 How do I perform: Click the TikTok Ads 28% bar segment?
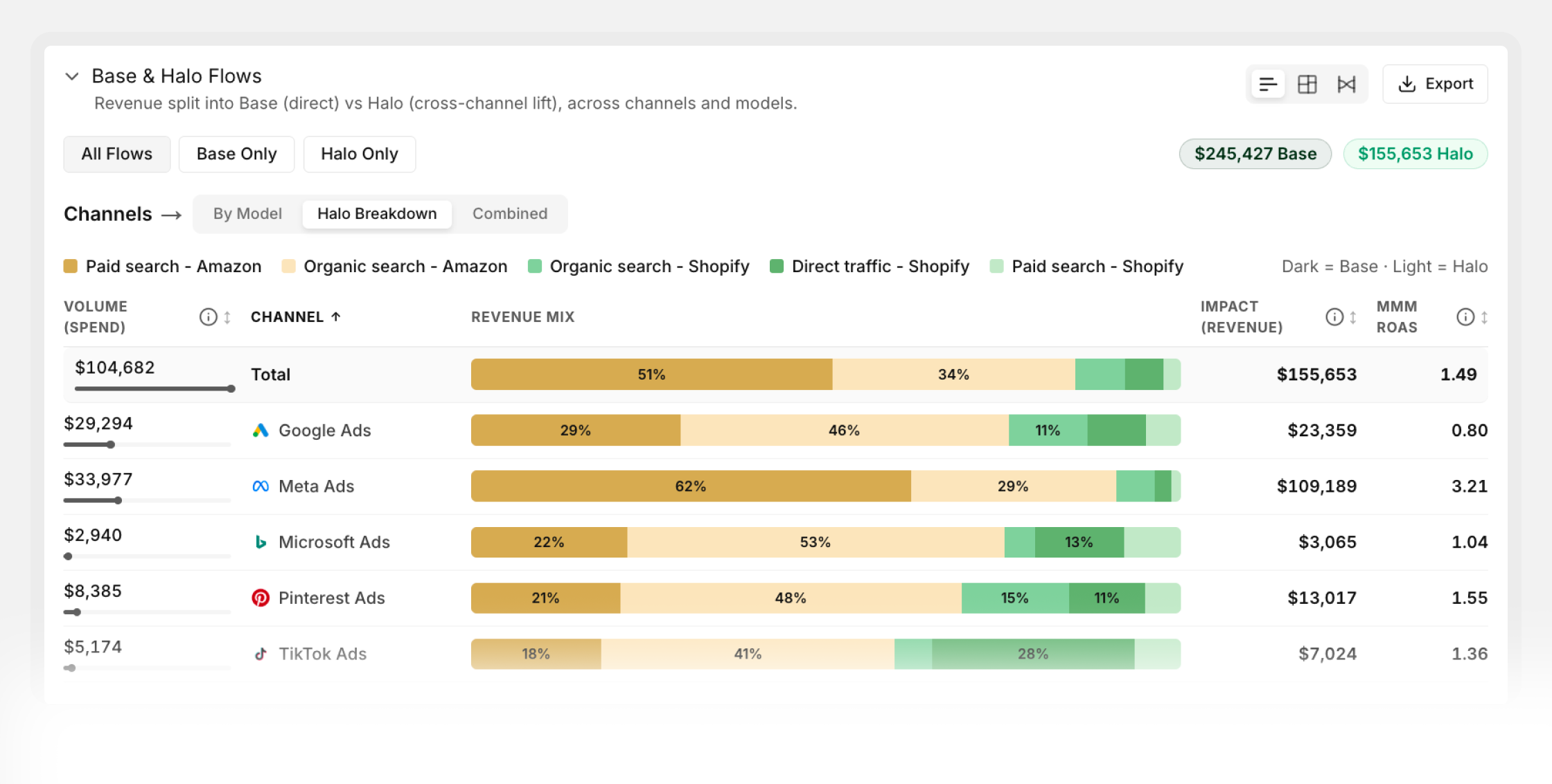click(x=1033, y=654)
